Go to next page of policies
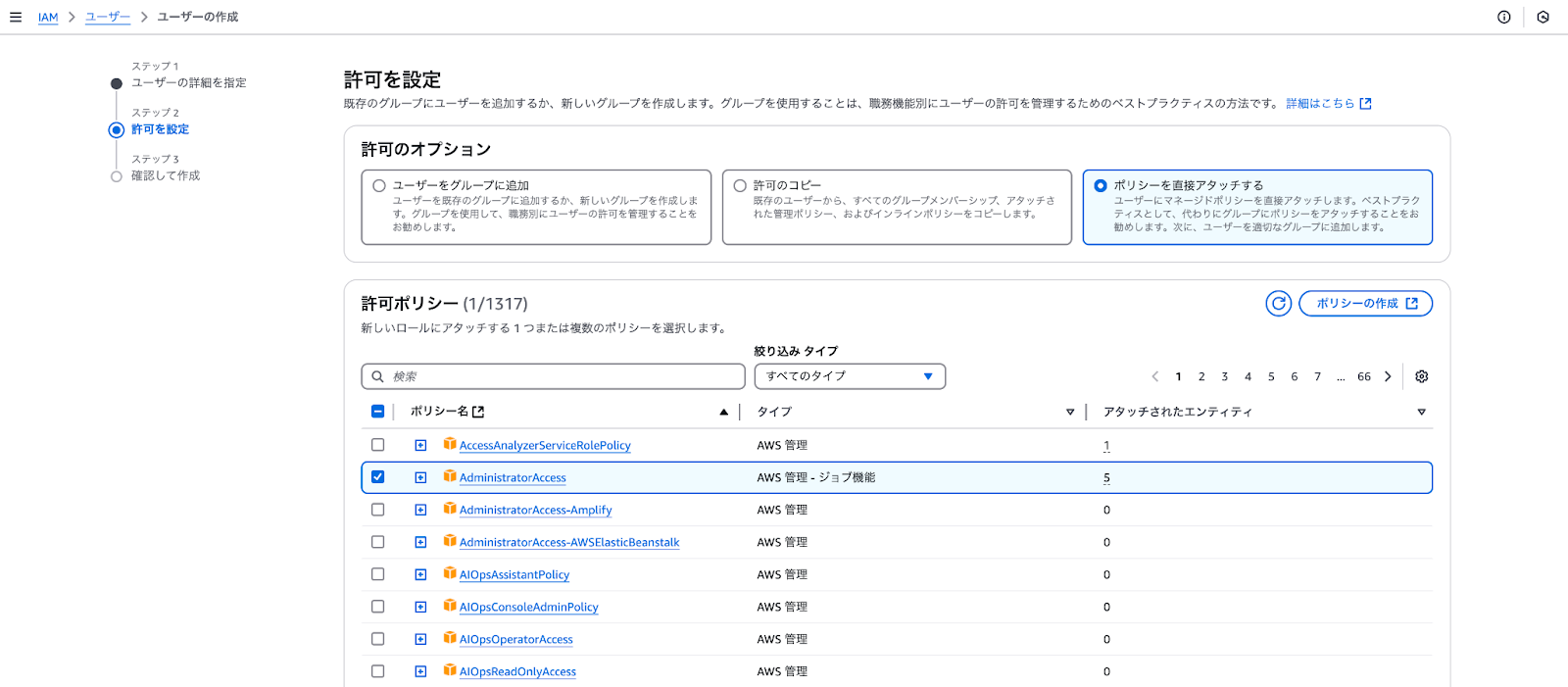 tap(1388, 376)
